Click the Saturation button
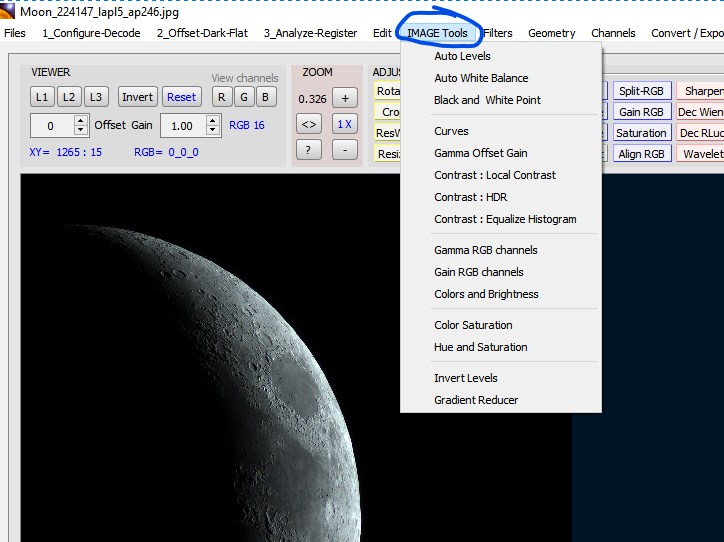Image resolution: width=724 pixels, height=542 pixels. pos(642,133)
